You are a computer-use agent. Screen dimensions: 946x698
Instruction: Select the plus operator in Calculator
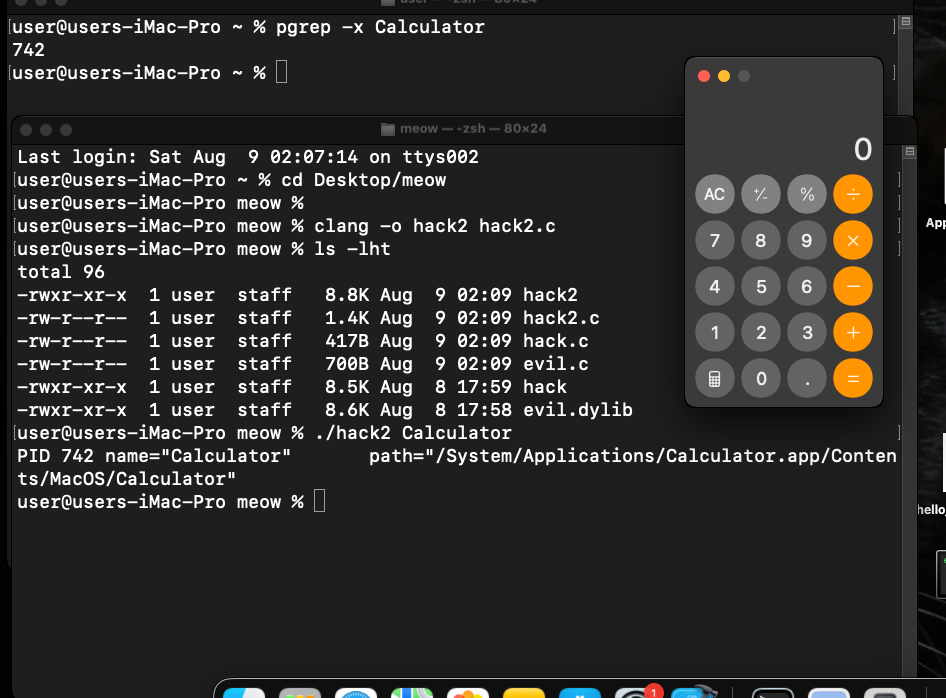pos(852,332)
